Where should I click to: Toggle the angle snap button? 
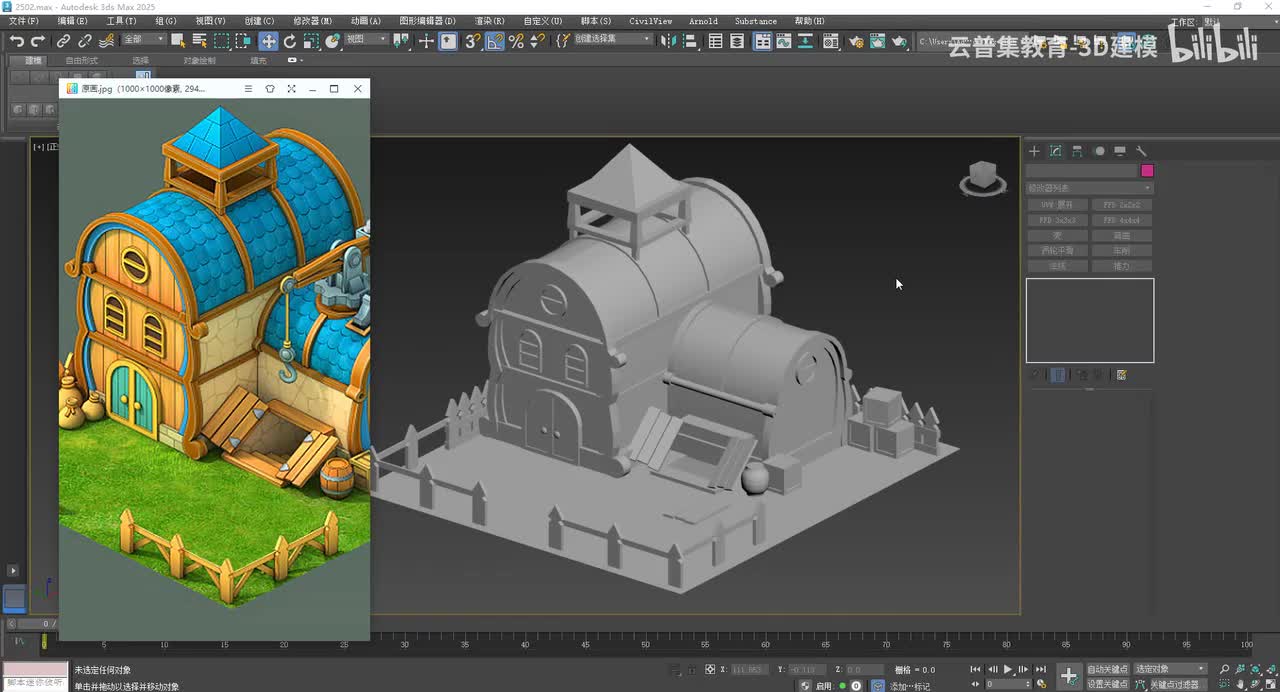tap(495, 41)
